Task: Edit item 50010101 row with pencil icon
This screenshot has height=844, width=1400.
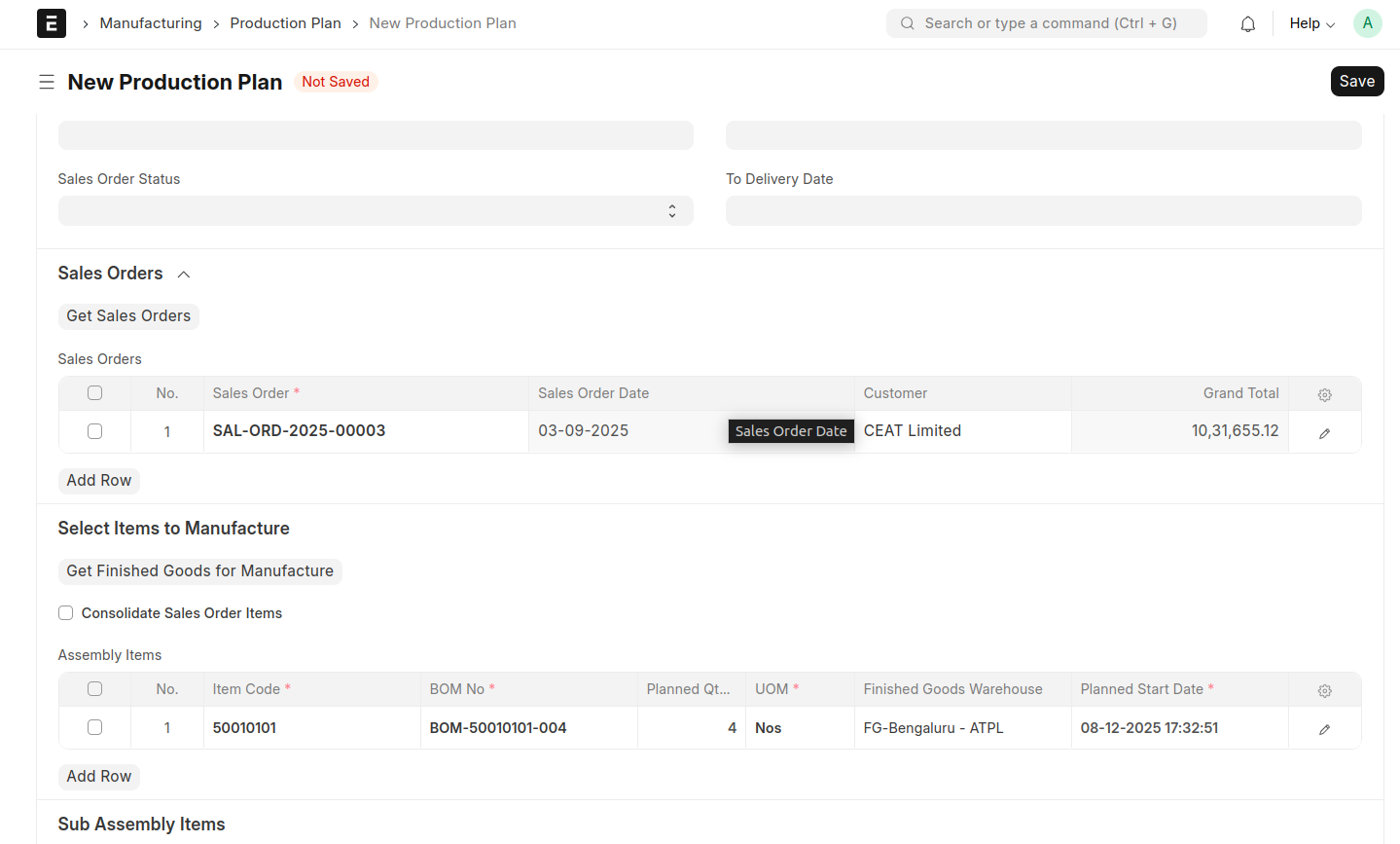Action: pyautogui.click(x=1324, y=728)
